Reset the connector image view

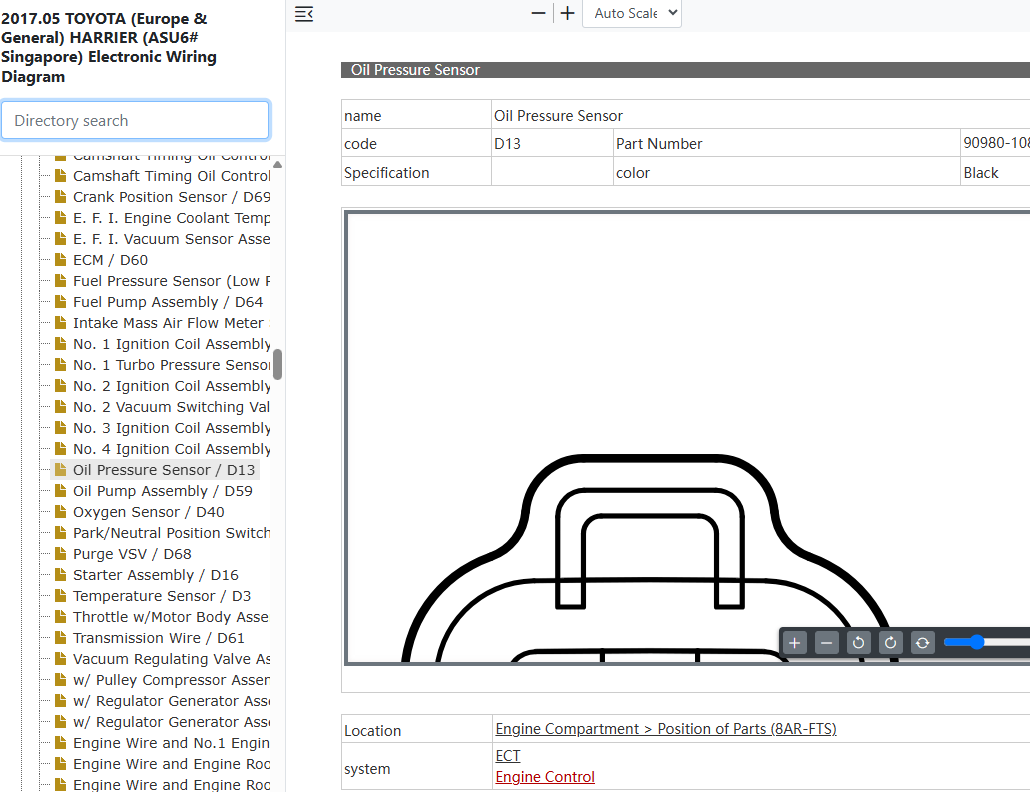tap(922, 643)
